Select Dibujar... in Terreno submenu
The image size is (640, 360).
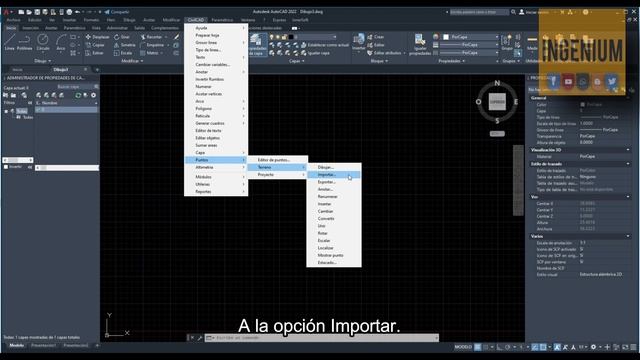pyautogui.click(x=333, y=167)
